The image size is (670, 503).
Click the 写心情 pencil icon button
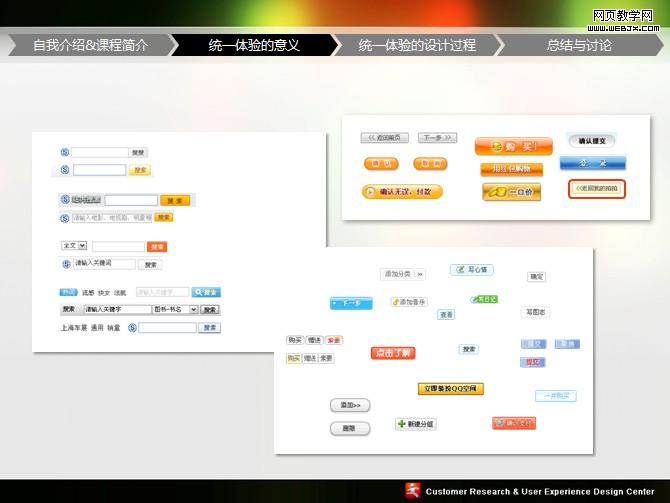[471, 269]
